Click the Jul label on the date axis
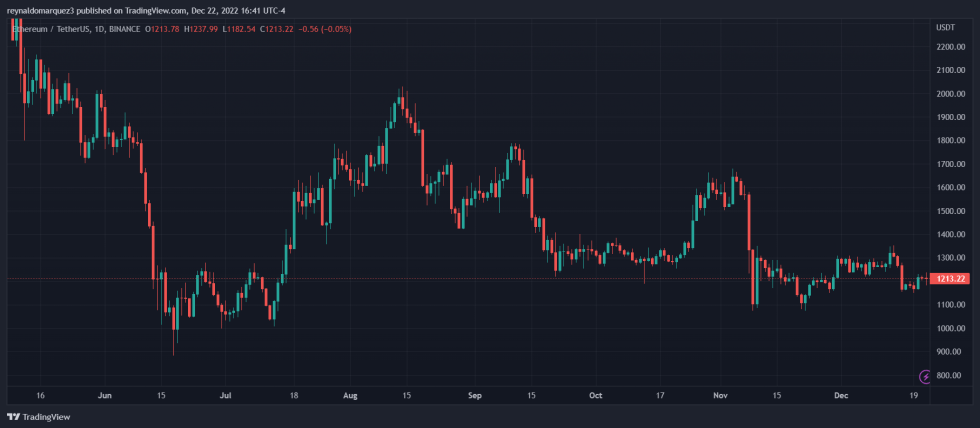Viewport: 980px width, 428px height. tap(226, 396)
